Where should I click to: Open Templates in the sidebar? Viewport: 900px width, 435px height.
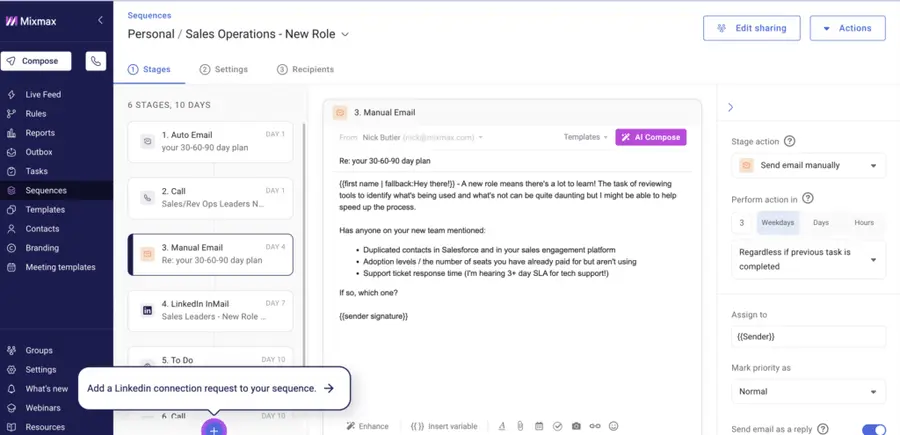pos(45,209)
